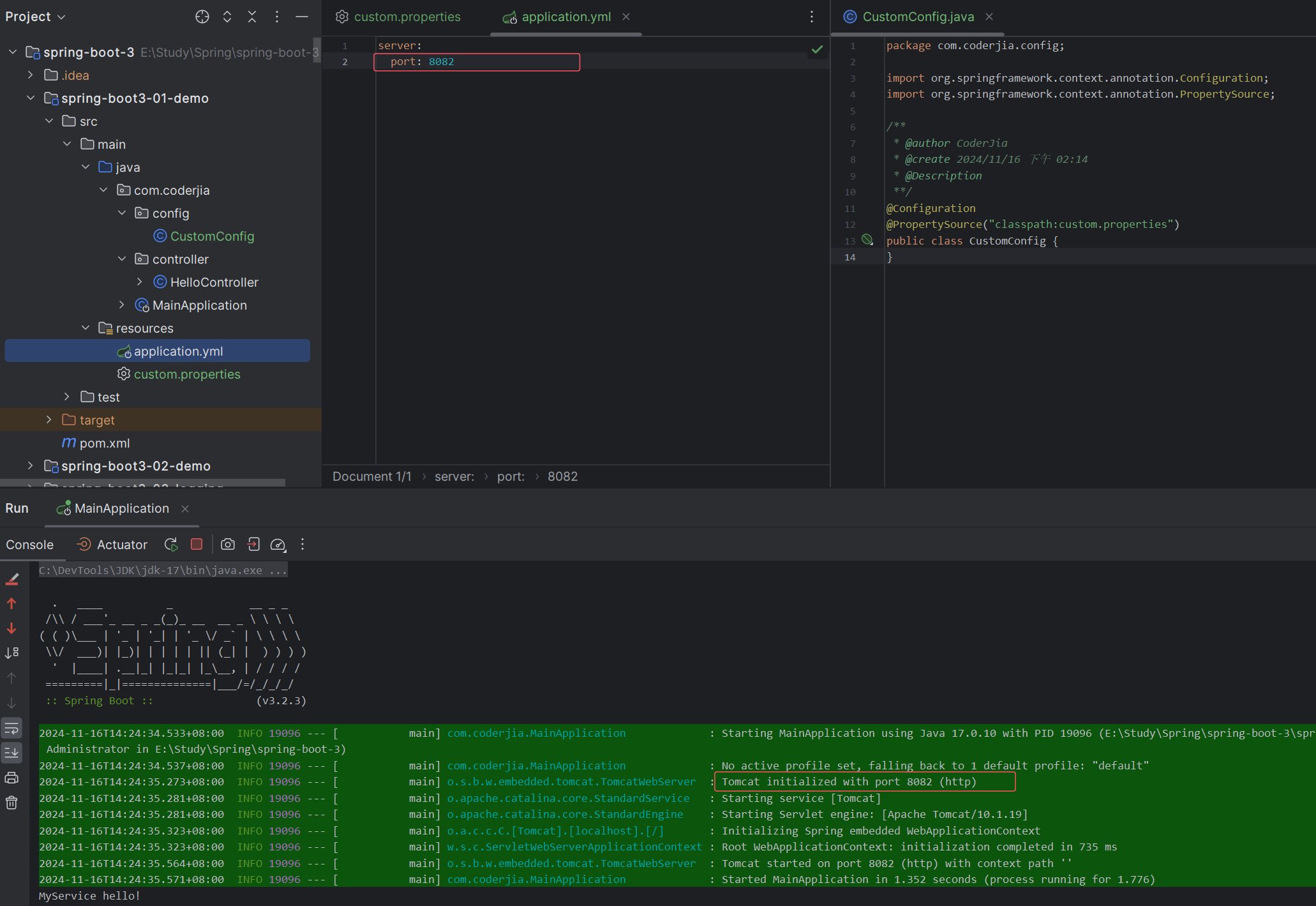The width and height of the screenshot is (1316, 906).
Task: Open the profiler gauge icon in Run toolbar
Action: tap(278, 545)
